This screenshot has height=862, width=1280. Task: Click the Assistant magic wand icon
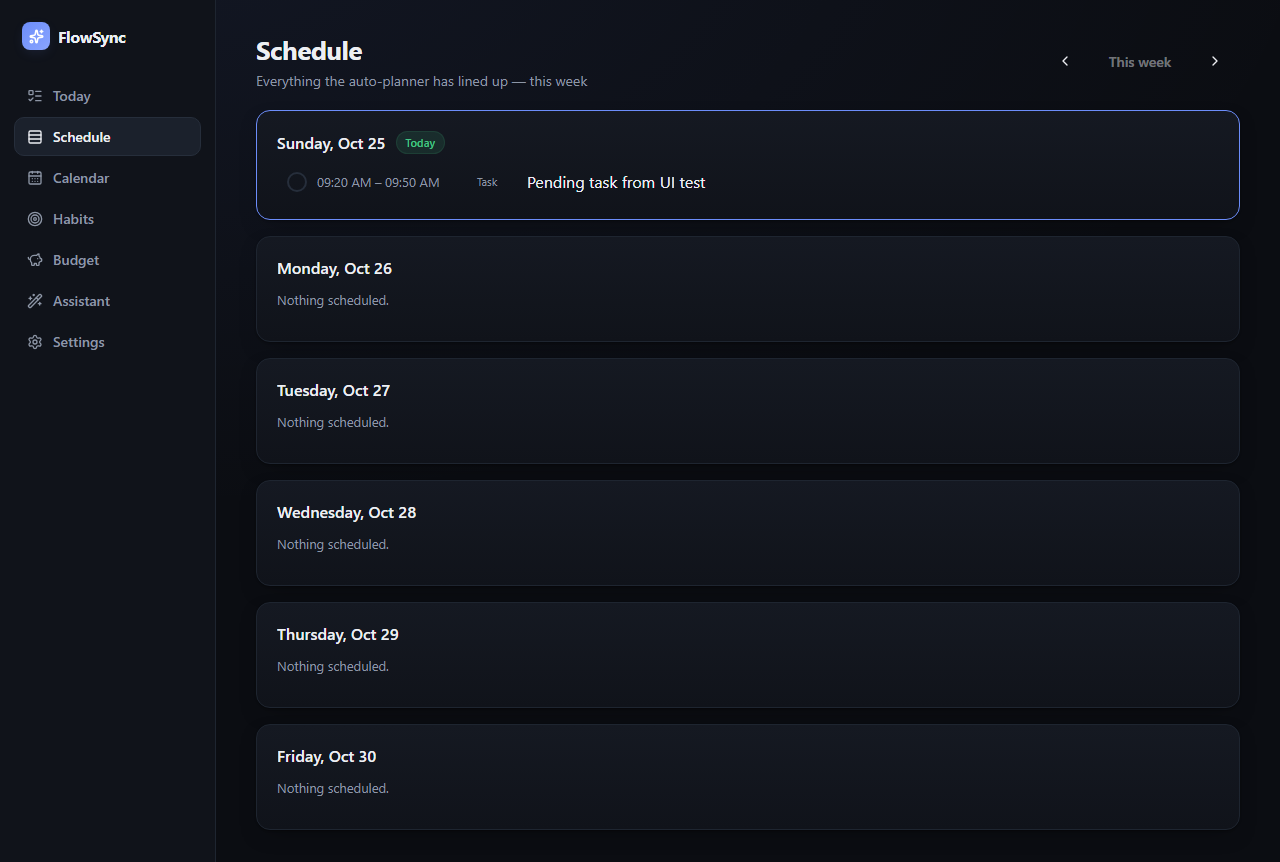[35, 301]
